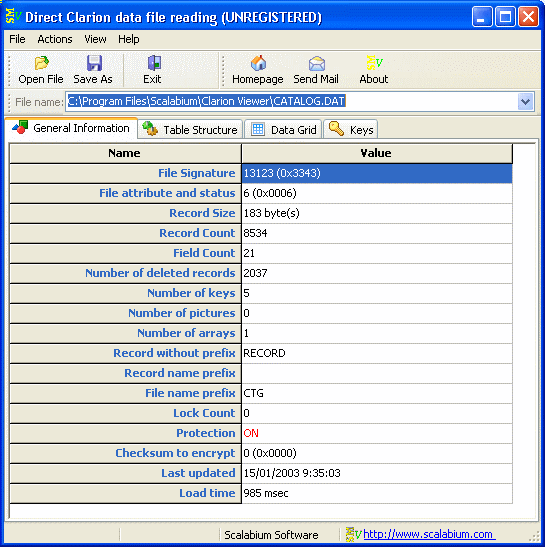Select the Number of keys value 5

point(377,293)
